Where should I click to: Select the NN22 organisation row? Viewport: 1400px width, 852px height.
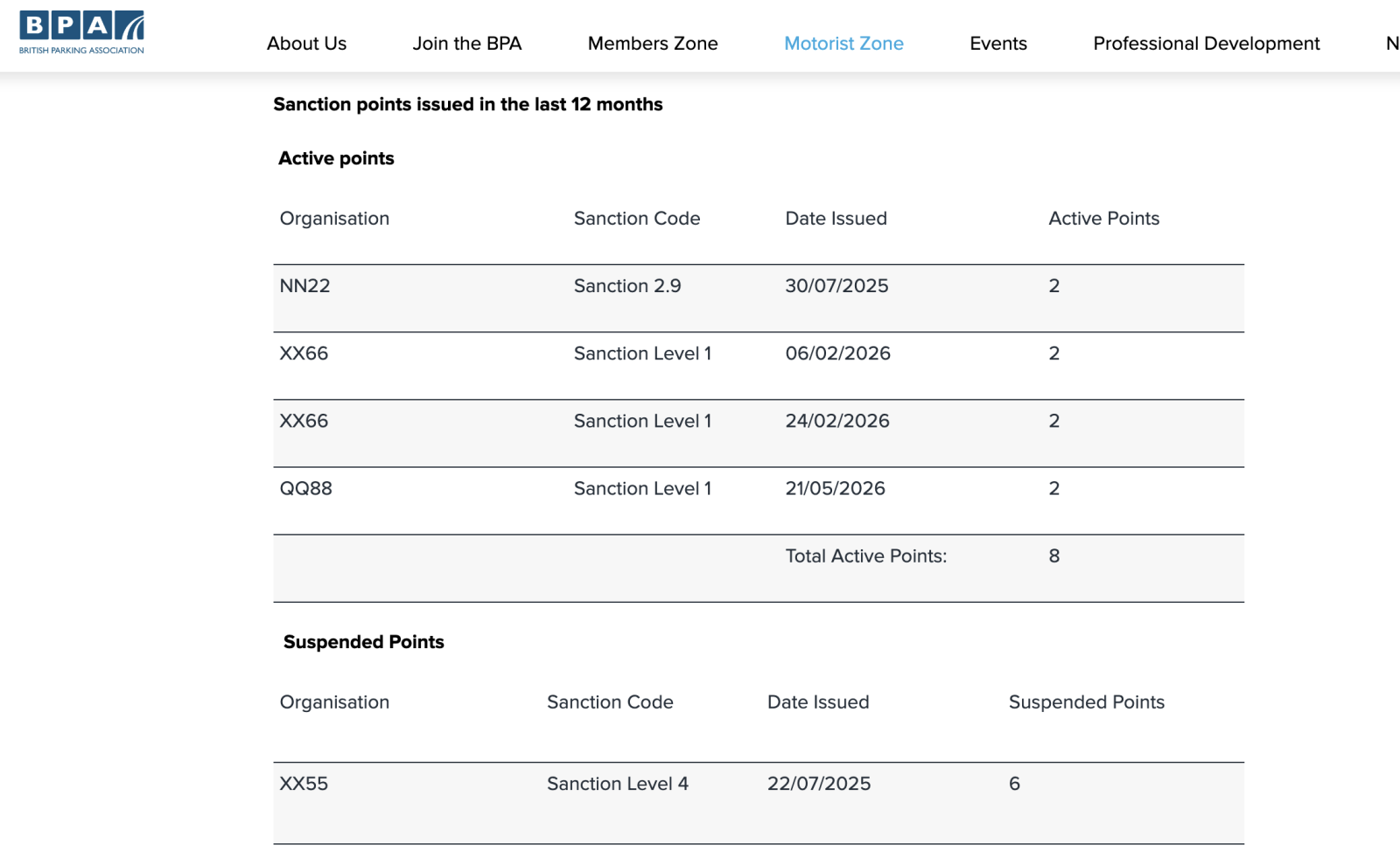tap(759, 298)
